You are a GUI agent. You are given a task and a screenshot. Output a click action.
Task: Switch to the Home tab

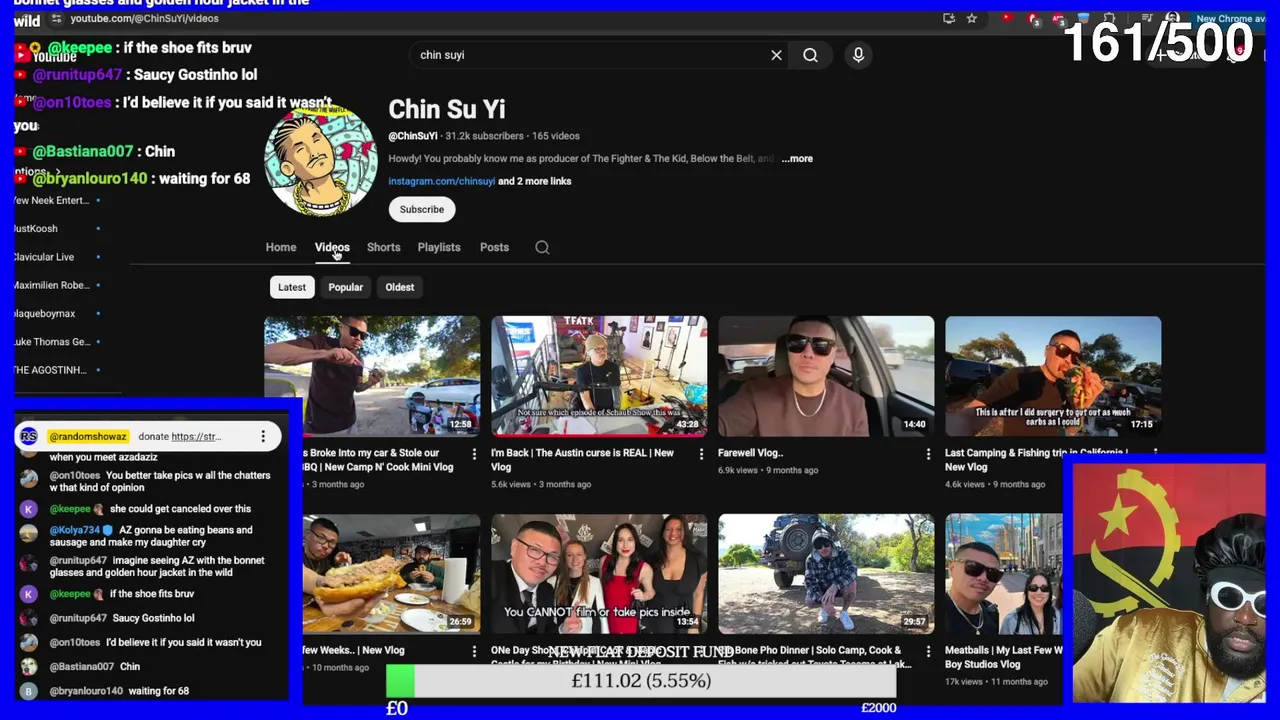pyautogui.click(x=281, y=247)
